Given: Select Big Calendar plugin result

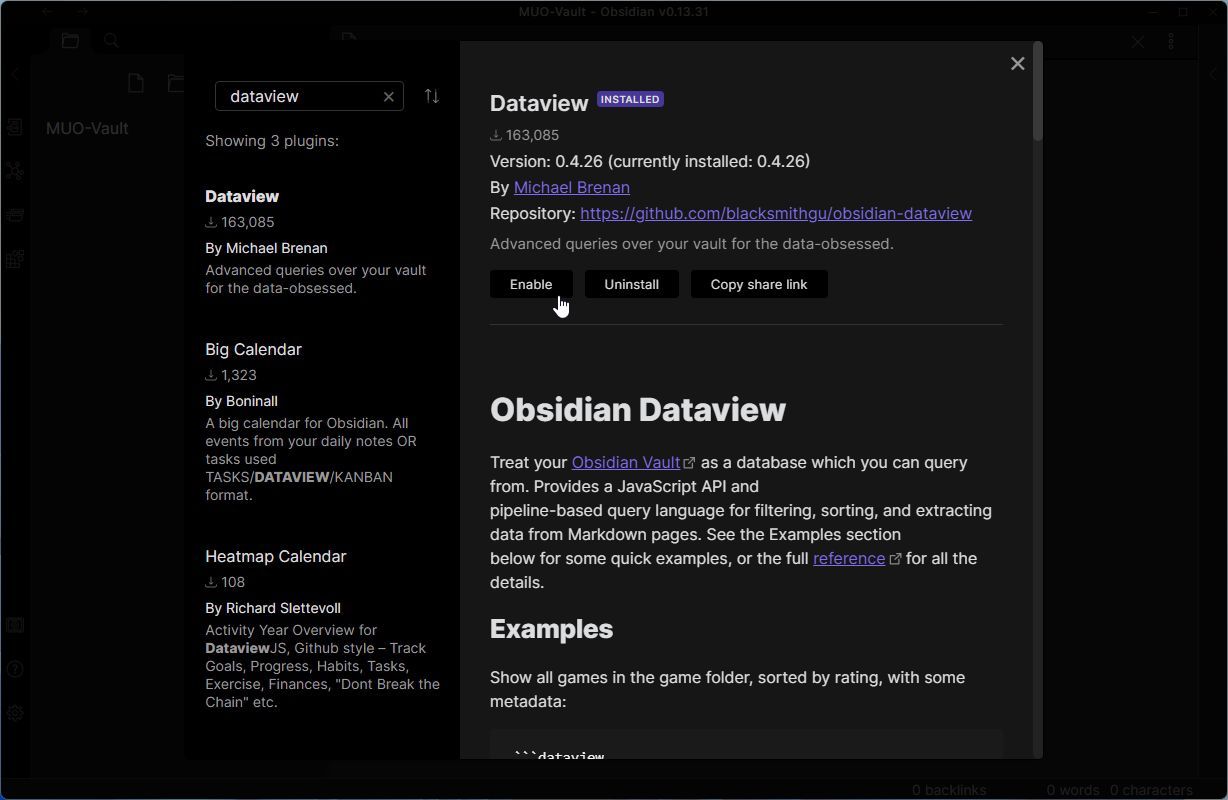Looking at the screenshot, I should pos(320,421).
